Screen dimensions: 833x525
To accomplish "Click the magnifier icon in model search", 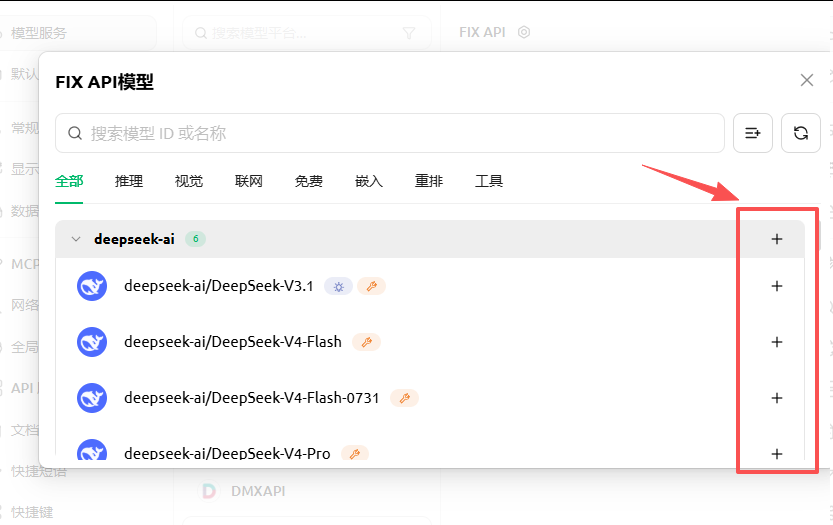I will click(75, 133).
